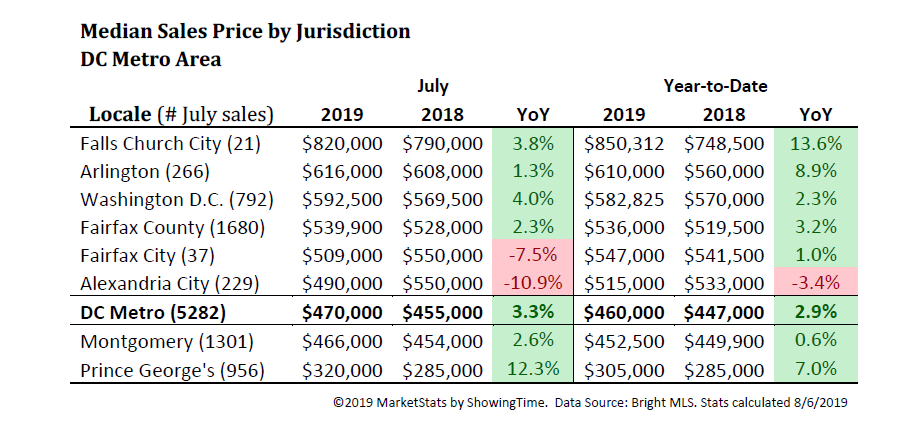Click the Falls Church City July YoY 3.8% cell

[532, 143]
